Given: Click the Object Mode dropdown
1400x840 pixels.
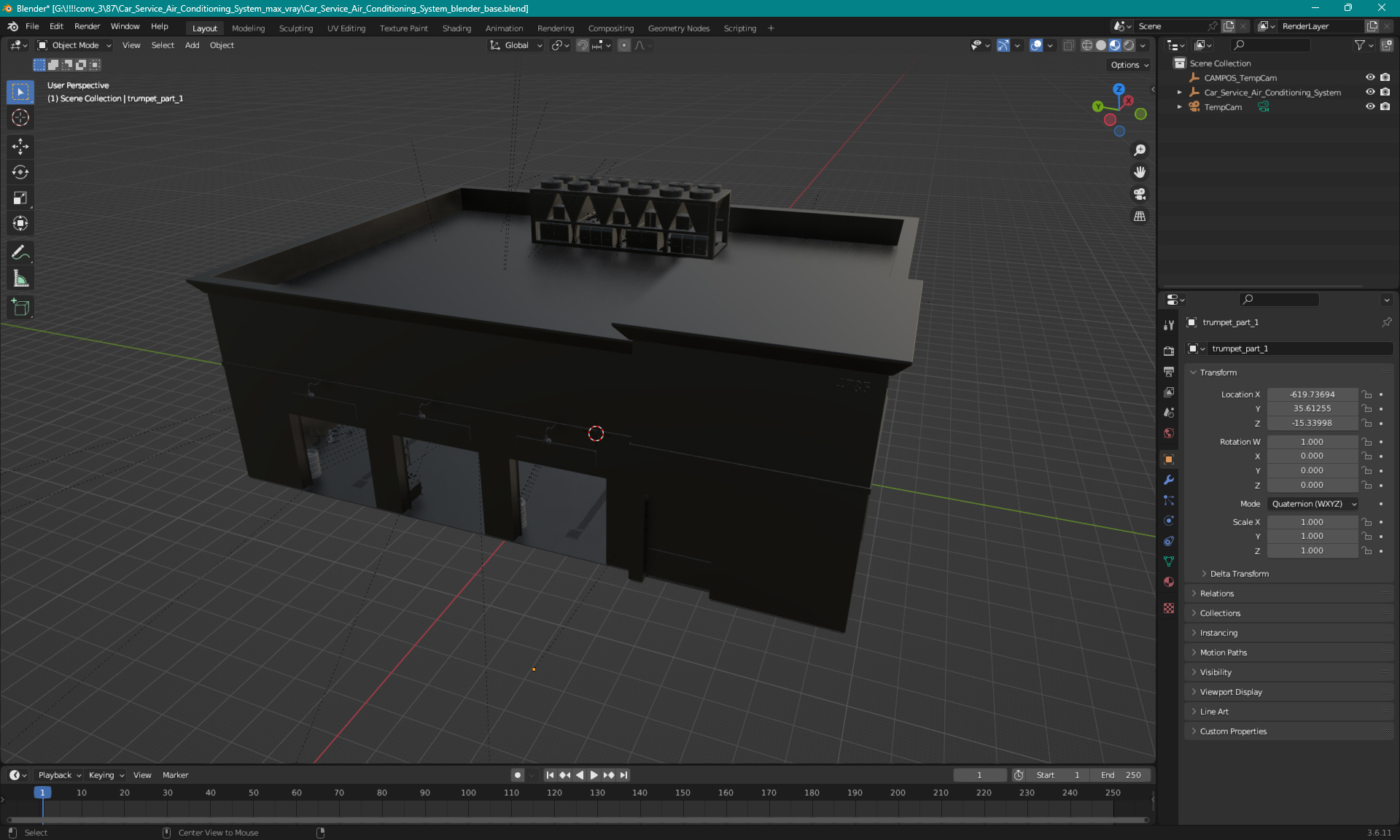Looking at the screenshot, I should click(74, 45).
